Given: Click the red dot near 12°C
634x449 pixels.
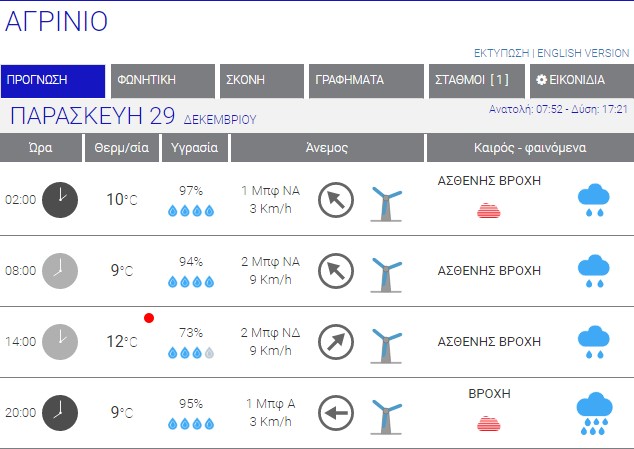Looking at the screenshot, I should [149, 318].
